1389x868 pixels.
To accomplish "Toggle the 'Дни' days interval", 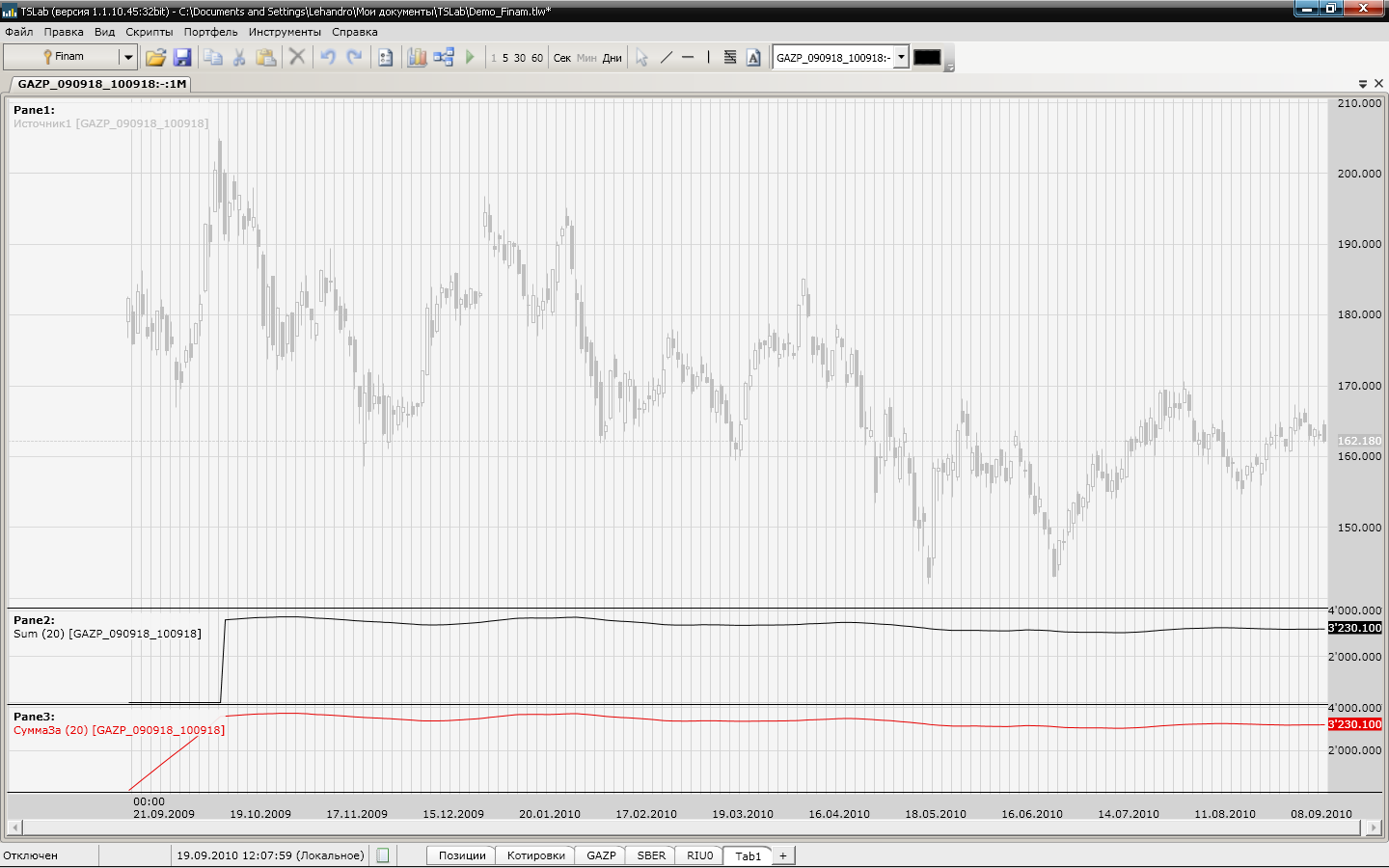I will point(613,58).
